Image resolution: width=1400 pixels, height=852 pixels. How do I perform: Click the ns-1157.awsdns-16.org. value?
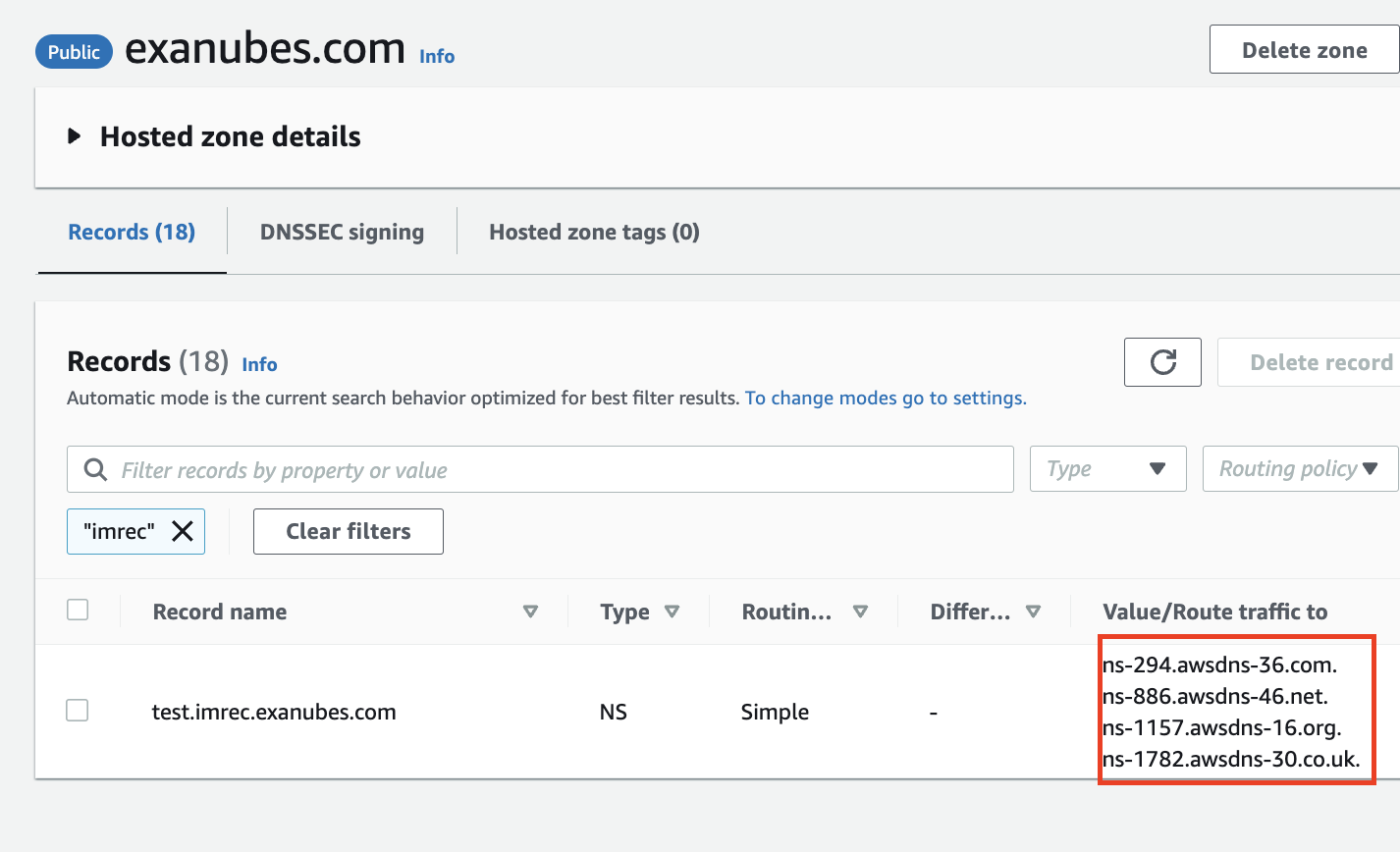[x=1222, y=727]
